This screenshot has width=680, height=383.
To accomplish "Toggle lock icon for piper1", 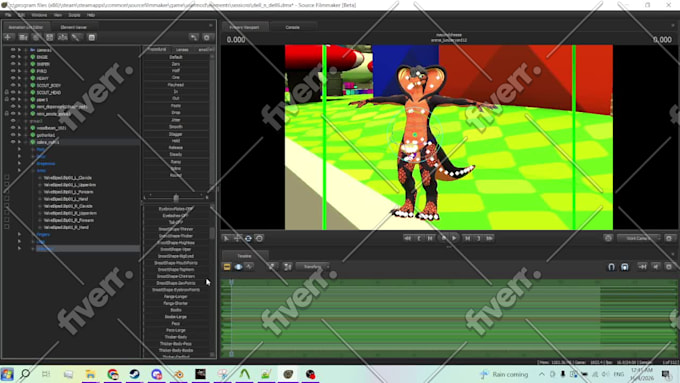I will click(7, 99).
